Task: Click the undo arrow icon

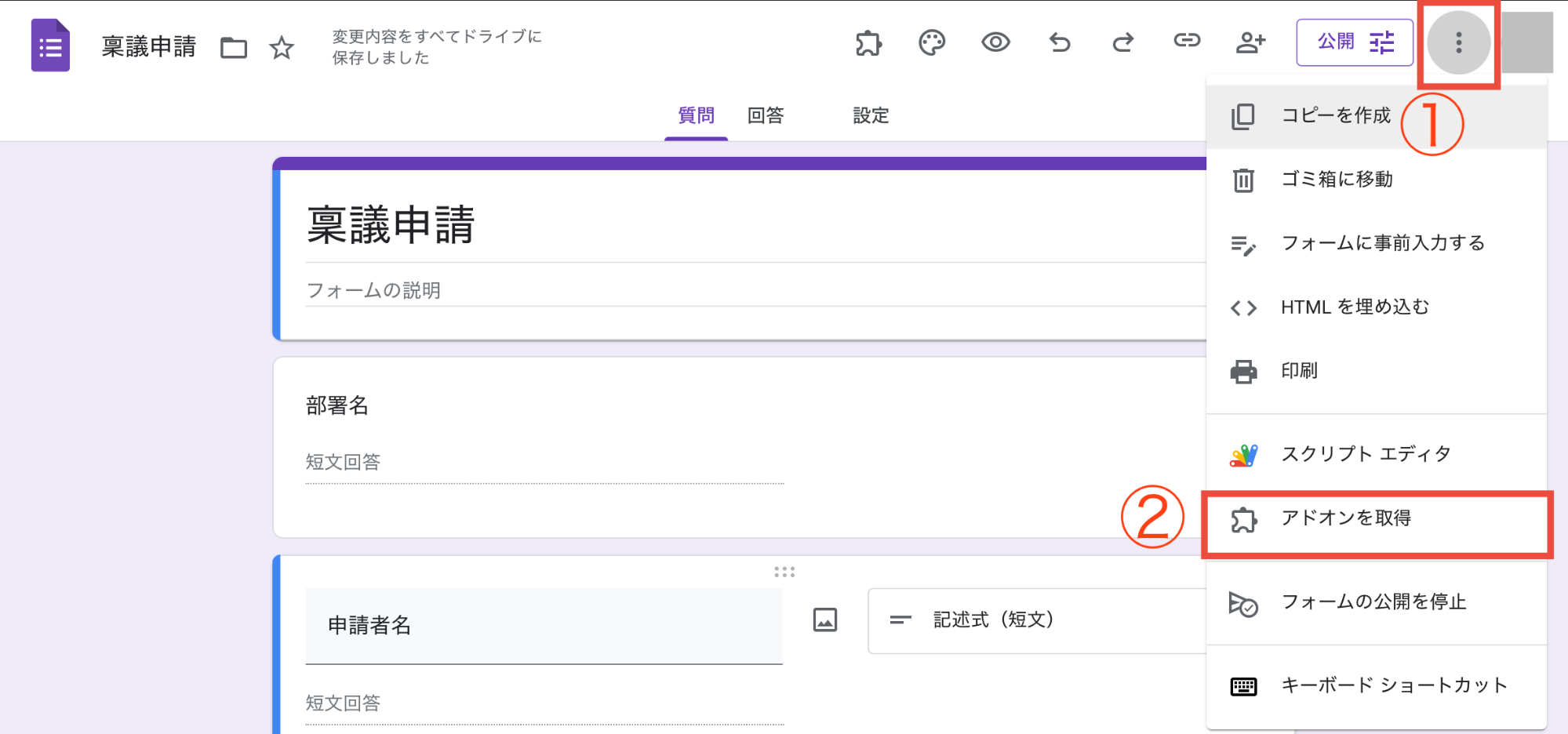Action: [x=1060, y=42]
